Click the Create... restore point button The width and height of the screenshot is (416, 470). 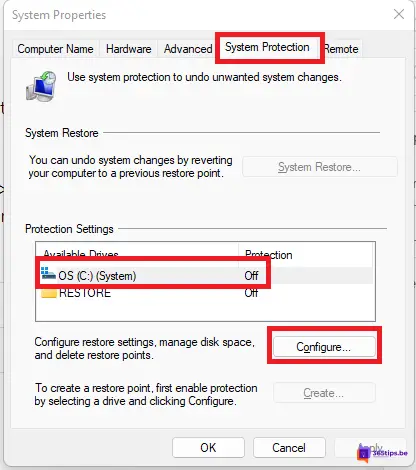(323, 393)
